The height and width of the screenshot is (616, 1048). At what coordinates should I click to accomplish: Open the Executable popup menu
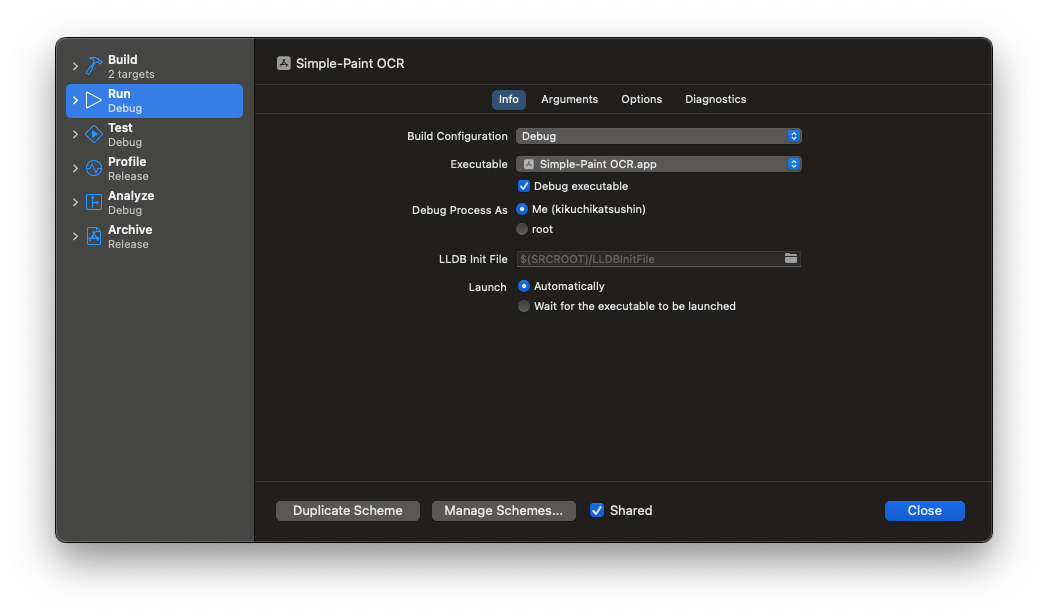click(x=658, y=164)
